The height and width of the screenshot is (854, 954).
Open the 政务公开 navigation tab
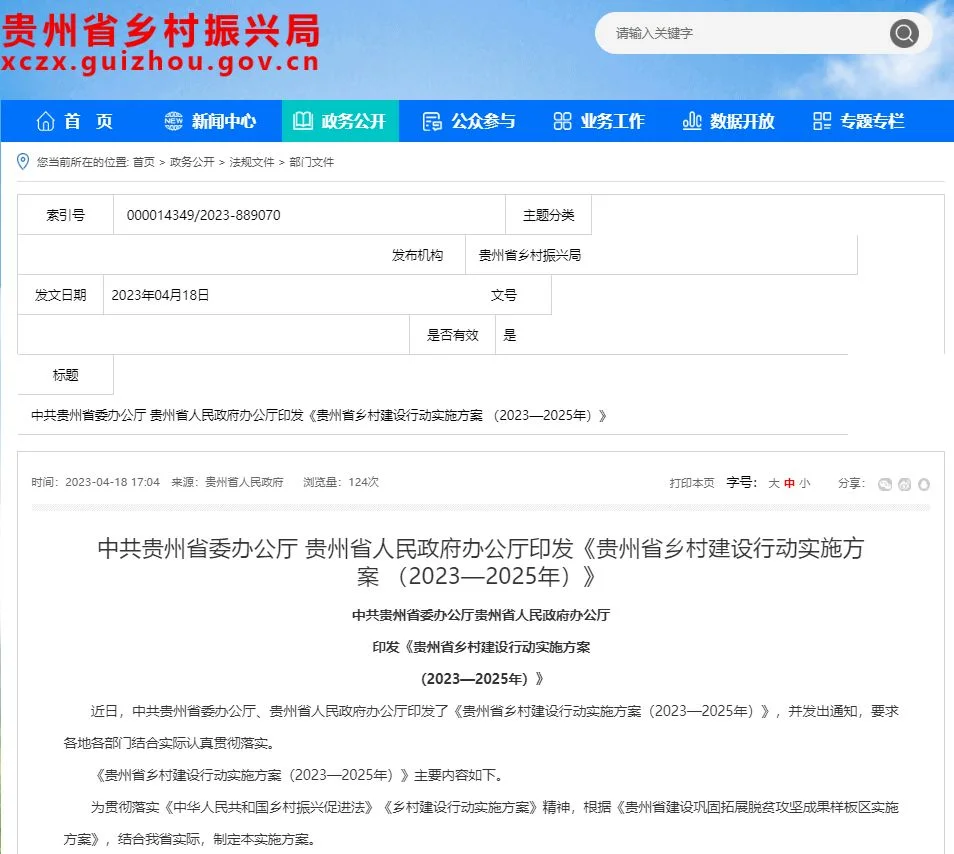(340, 121)
